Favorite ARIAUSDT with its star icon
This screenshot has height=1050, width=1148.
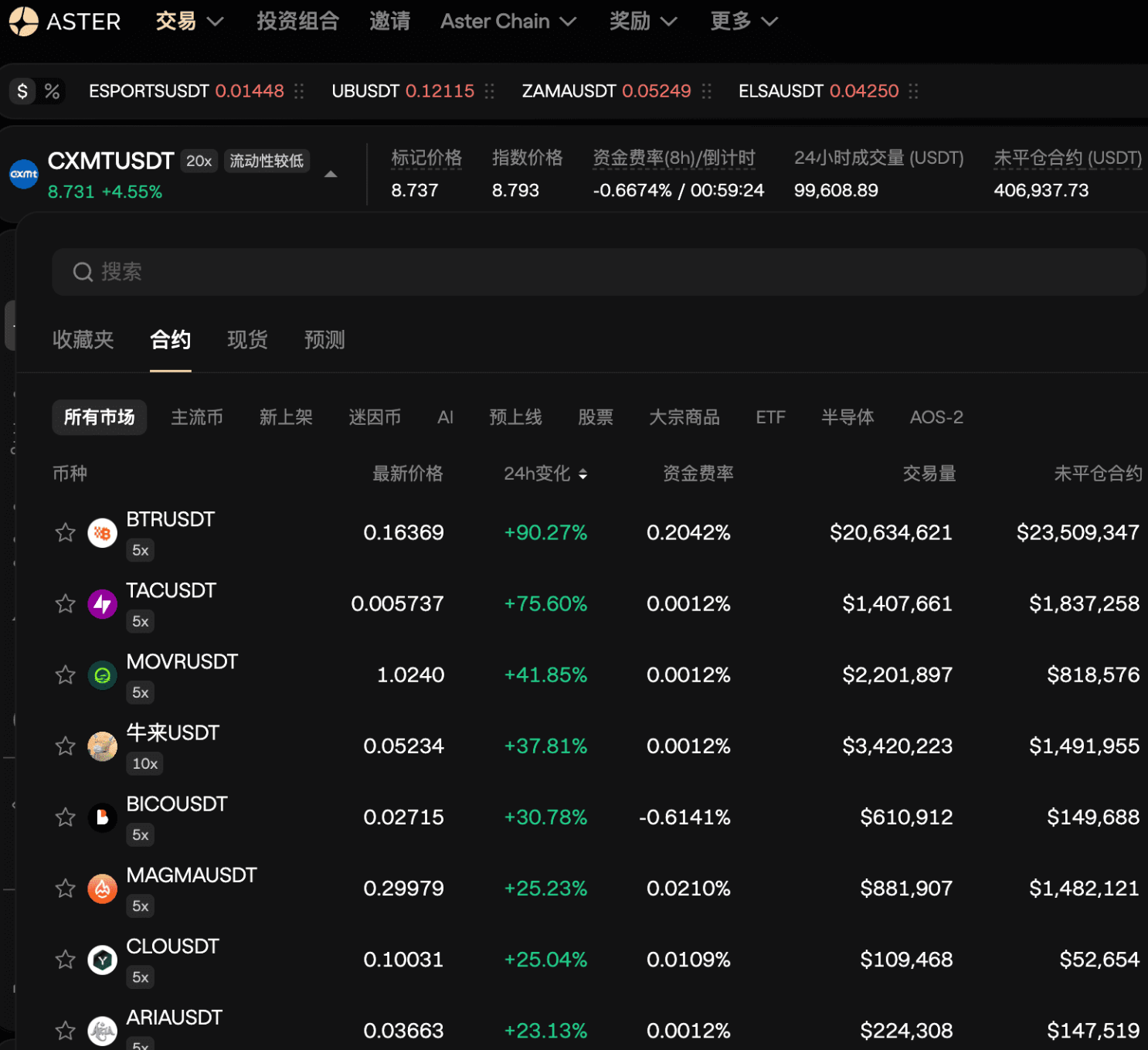(66, 1030)
